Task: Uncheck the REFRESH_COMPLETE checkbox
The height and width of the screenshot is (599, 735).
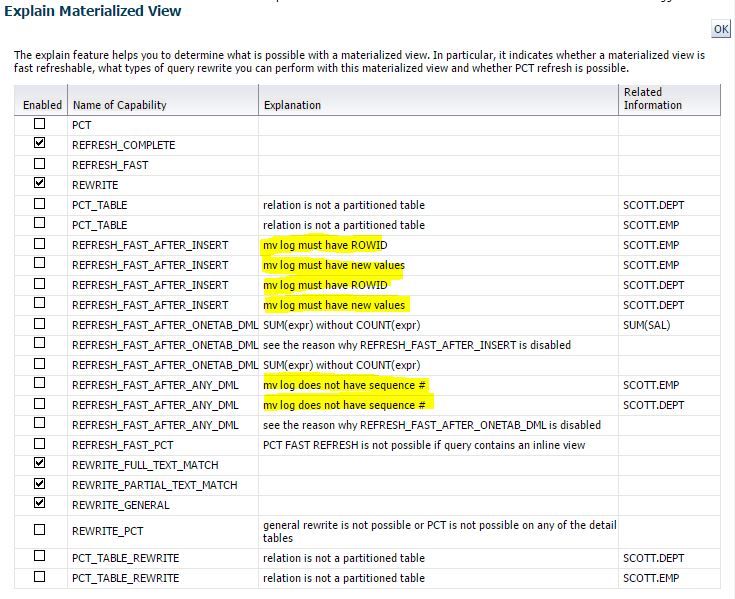Action: point(40,144)
